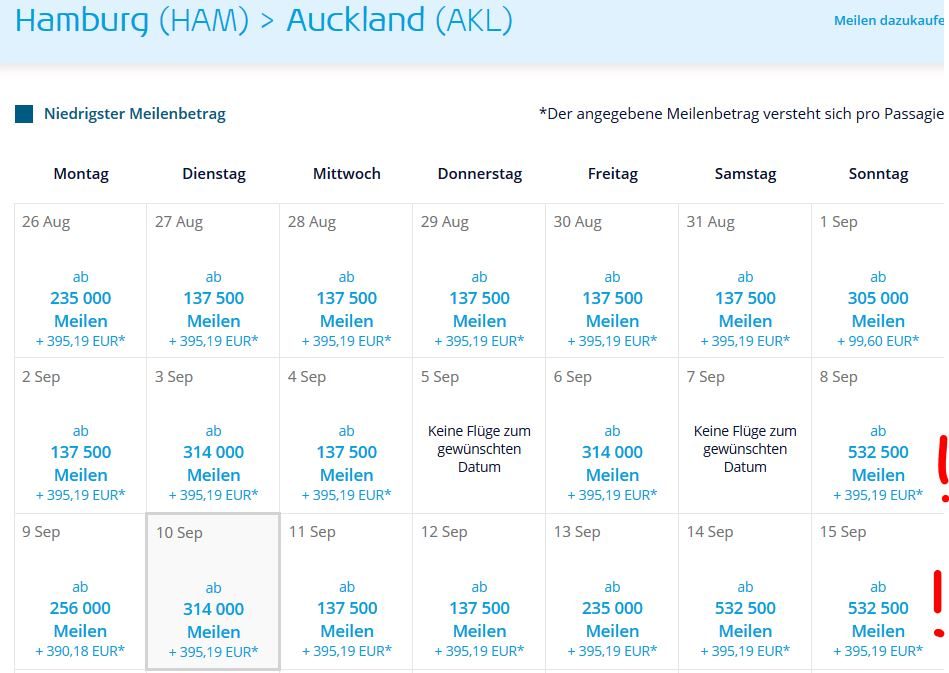The height and width of the screenshot is (673, 949).
Task: Pick the 2 Sep Montag fare
Action: [80, 436]
